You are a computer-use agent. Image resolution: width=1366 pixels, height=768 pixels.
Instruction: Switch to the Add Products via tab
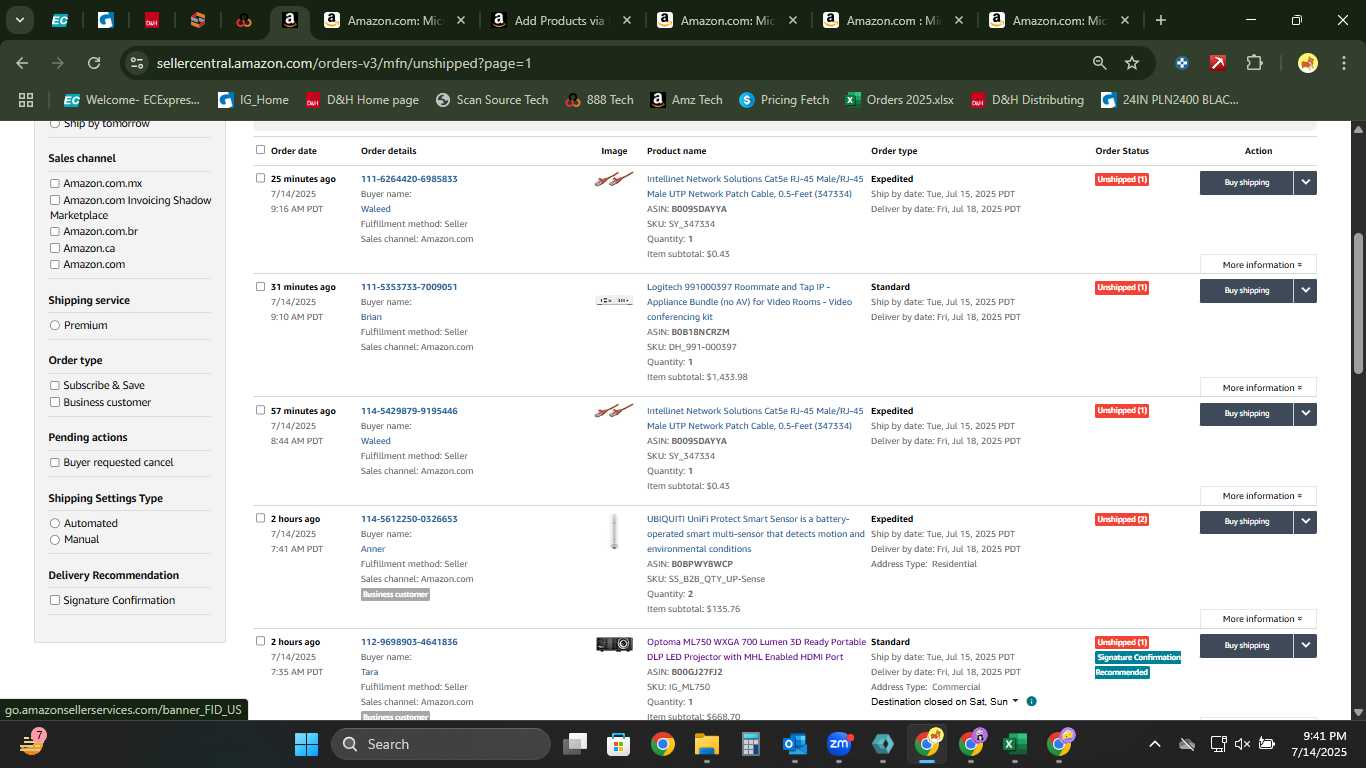click(561, 20)
